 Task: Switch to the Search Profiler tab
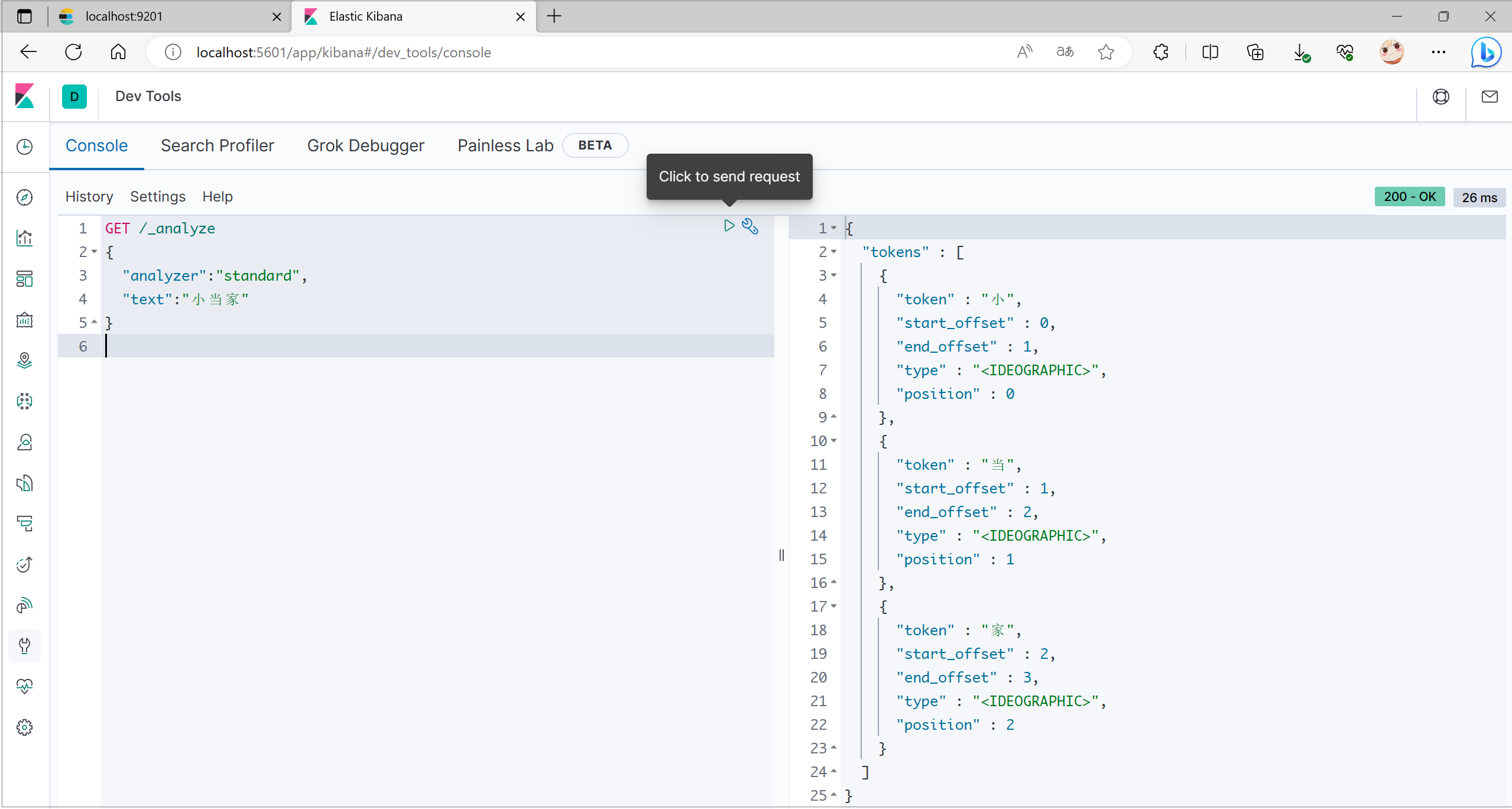point(217,145)
